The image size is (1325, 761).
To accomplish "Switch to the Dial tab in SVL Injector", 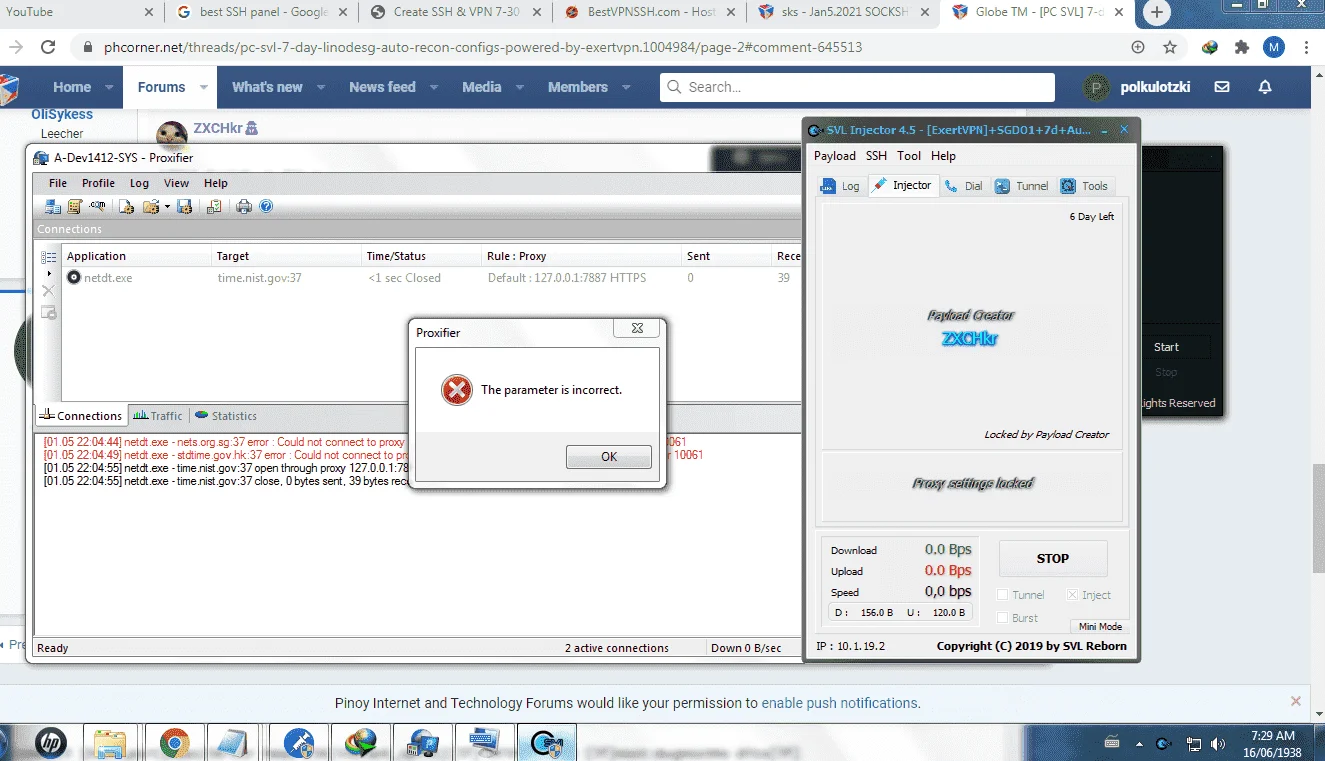I will point(964,186).
